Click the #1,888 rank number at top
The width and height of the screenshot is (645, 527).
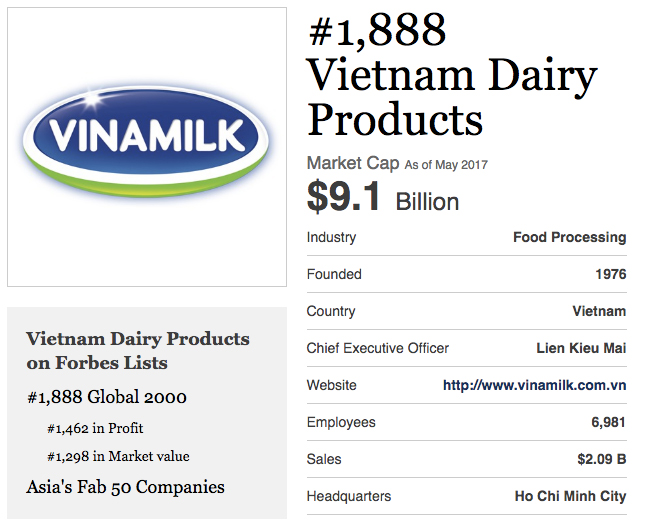(x=377, y=29)
